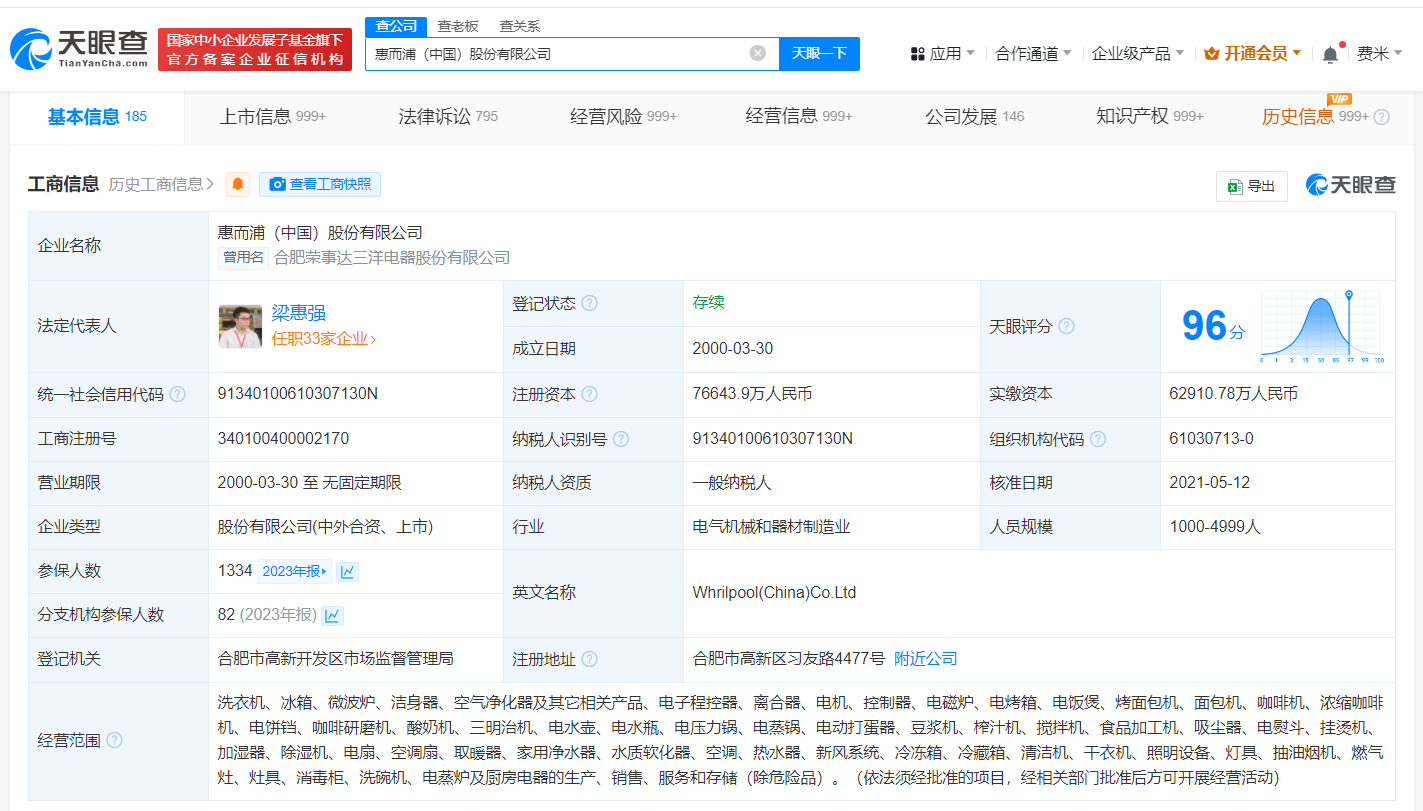The height and width of the screenshot is (811, 1423).
Task: Switch to the 经营风险 tab
Action: pyautogui.click(x=623, y=117)
